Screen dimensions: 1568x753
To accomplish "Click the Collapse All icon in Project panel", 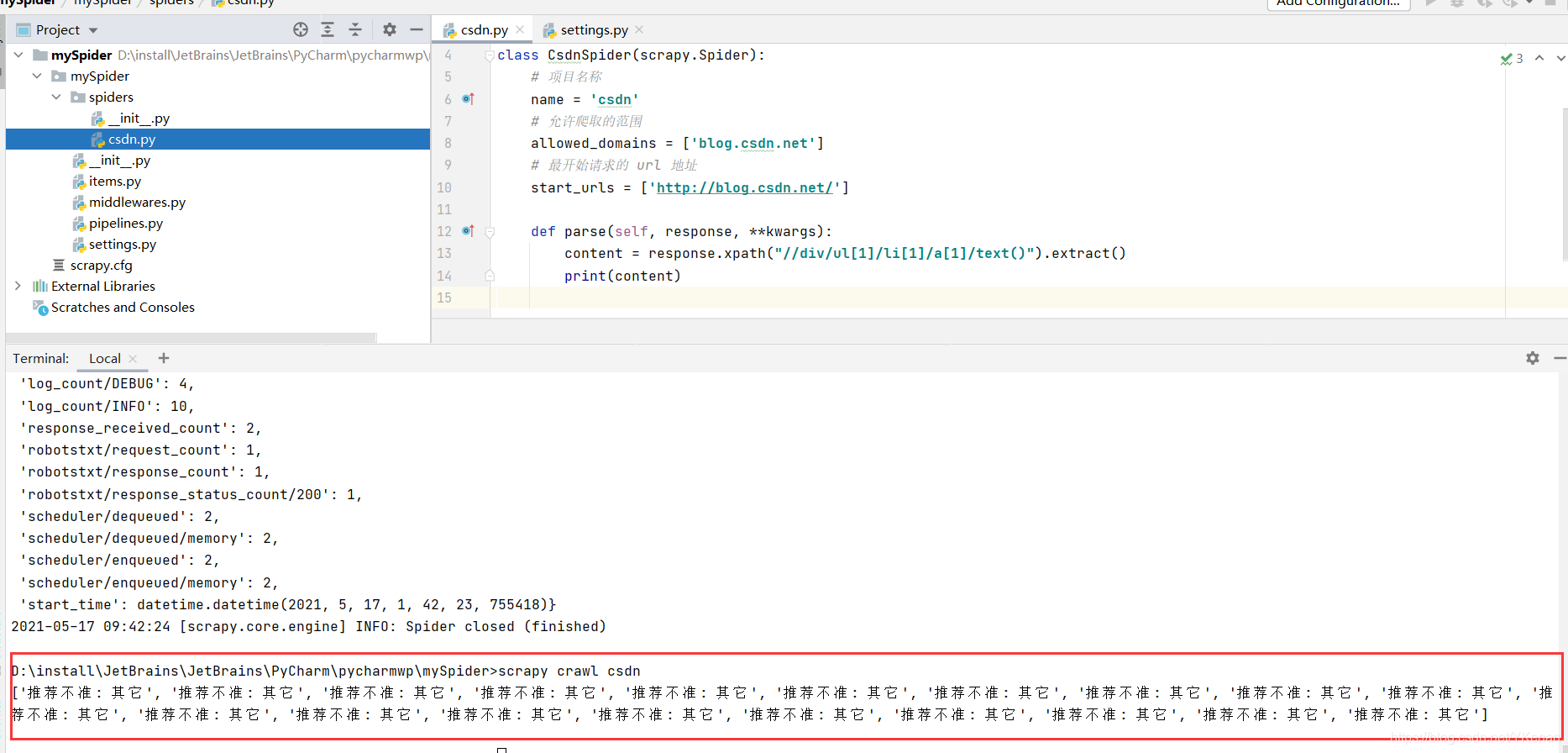I will (x=355, y=29).
